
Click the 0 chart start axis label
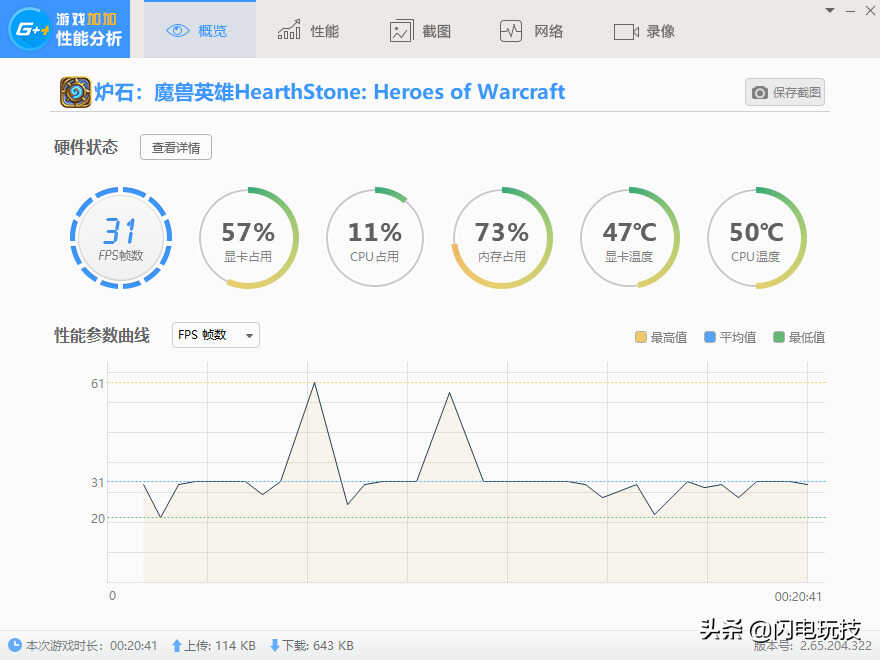click(112, 595)
